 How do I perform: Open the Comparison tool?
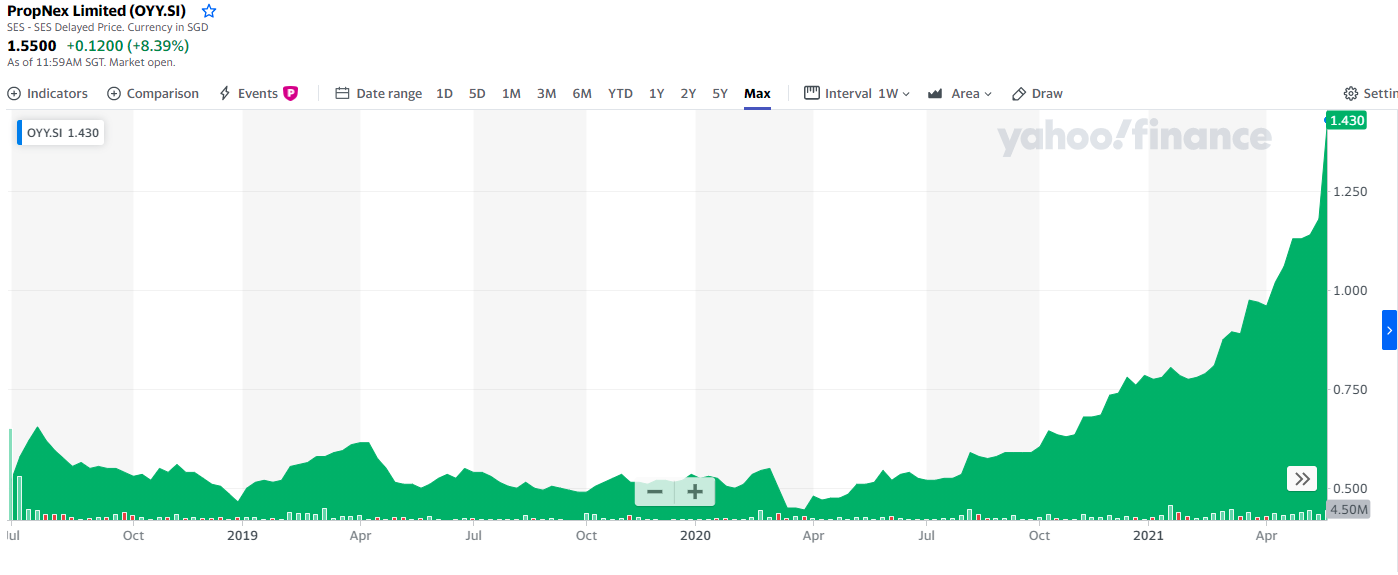[153, 93]
